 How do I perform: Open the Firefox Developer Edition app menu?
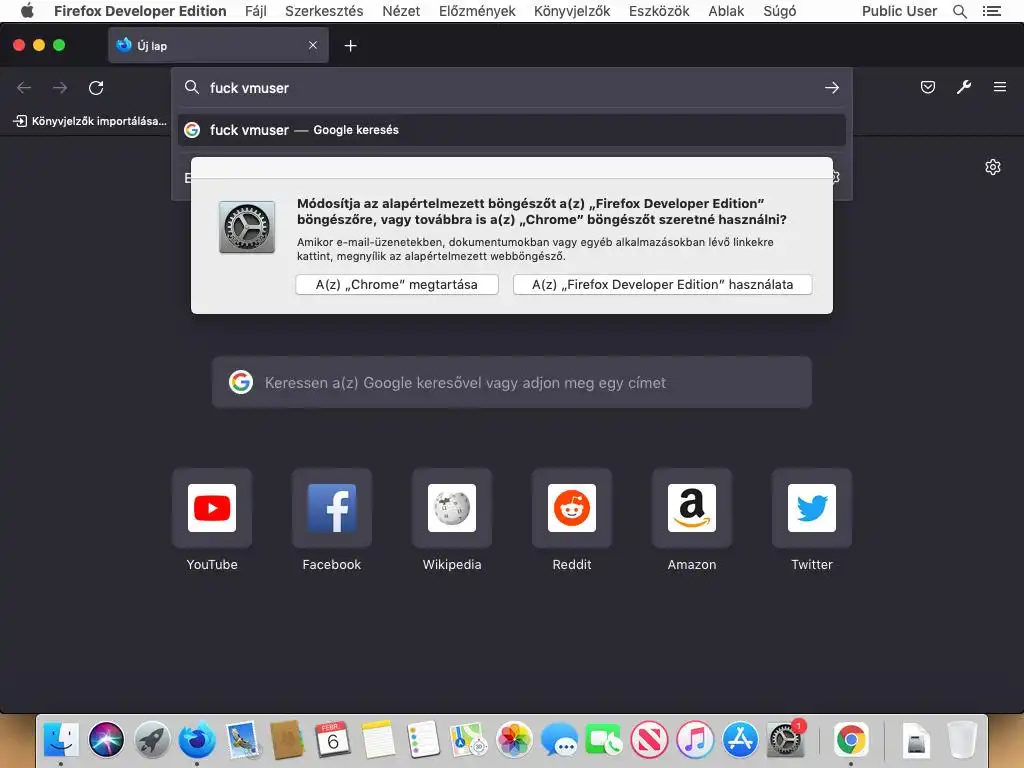tap(140, 11)
